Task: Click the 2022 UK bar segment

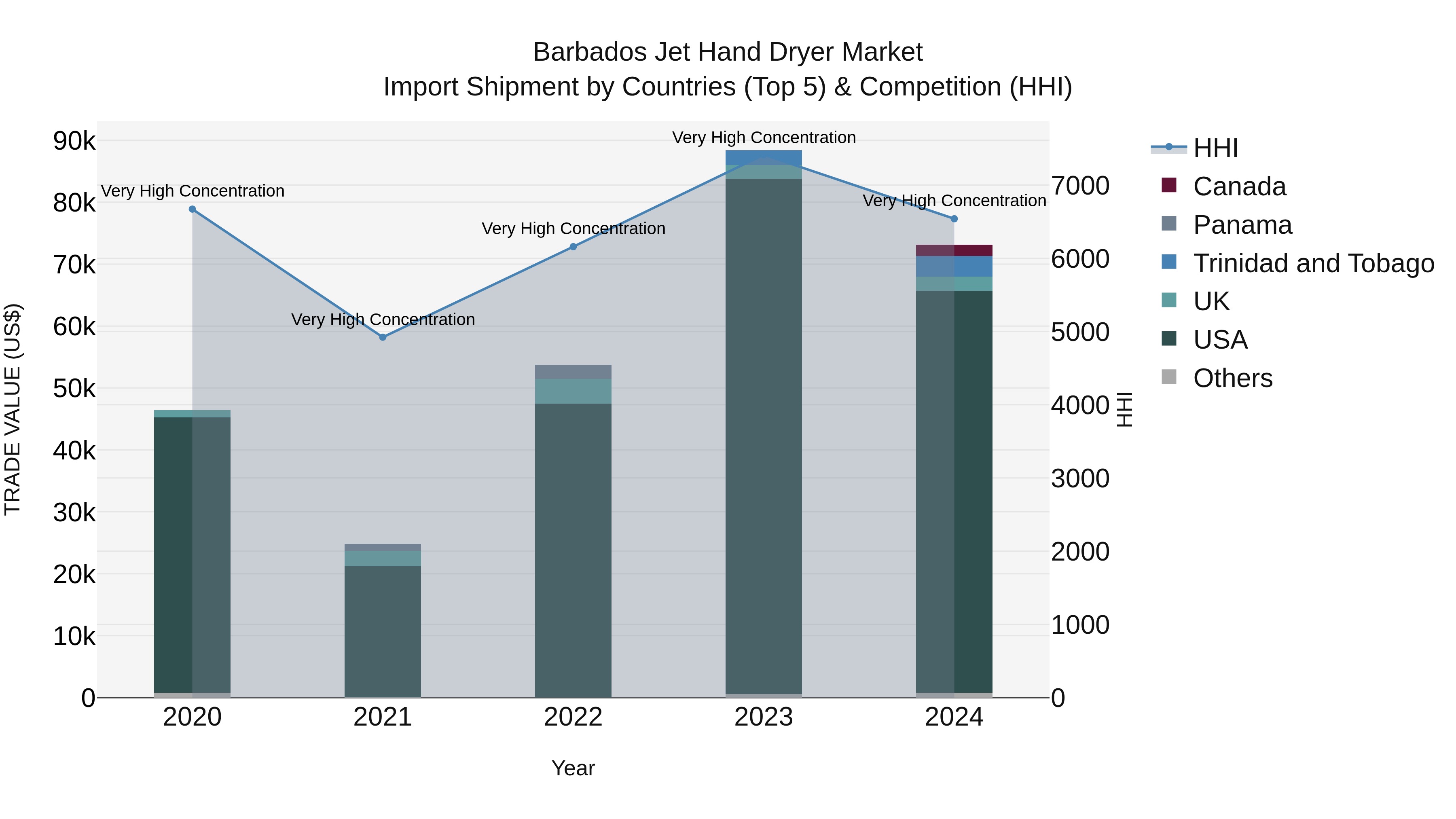Action: coord(573,391)
